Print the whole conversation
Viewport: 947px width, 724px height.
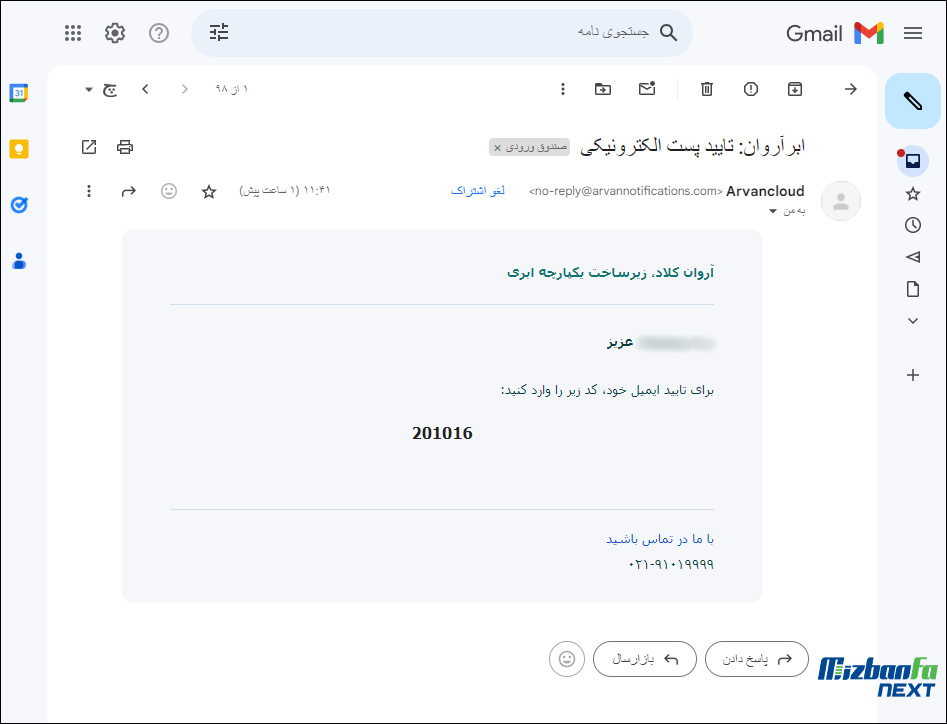click(x=125, y=147)
